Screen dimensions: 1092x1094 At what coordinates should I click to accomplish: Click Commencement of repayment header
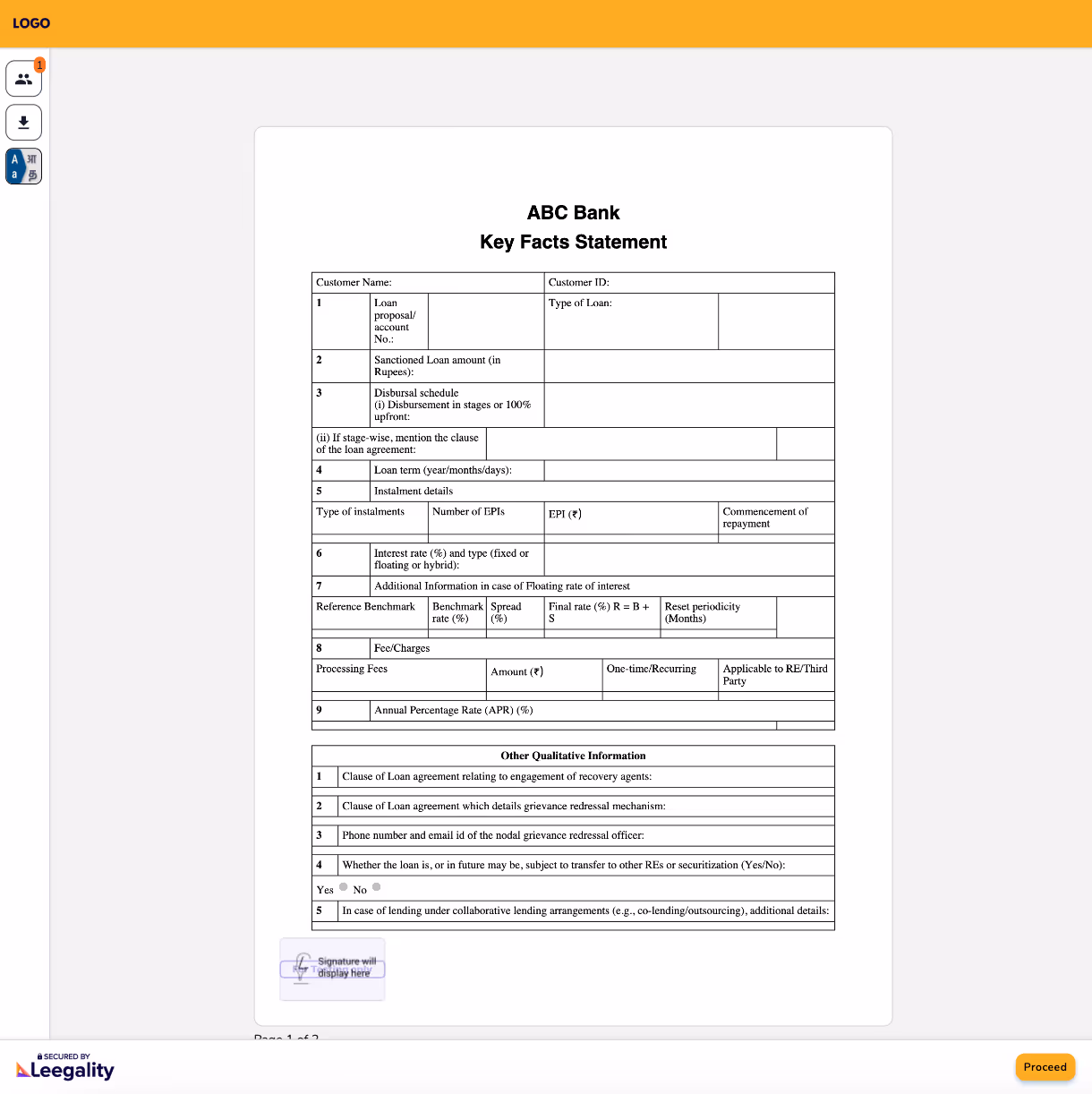click(x=776, y=518)
